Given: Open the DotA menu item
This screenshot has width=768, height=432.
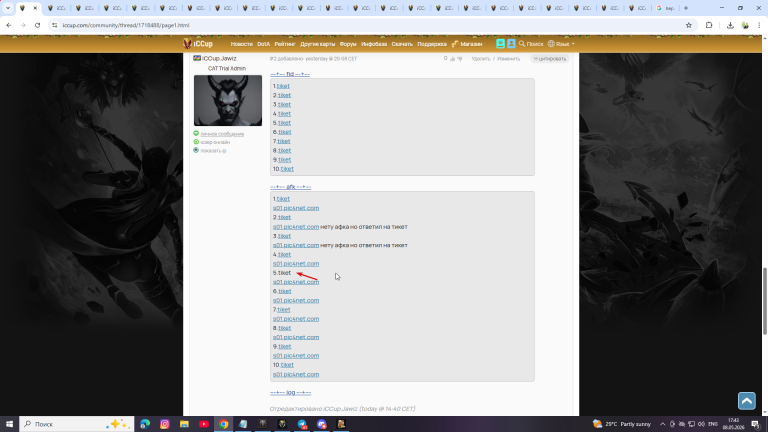Looking at the screenshot, I should (x=264, y=44).
